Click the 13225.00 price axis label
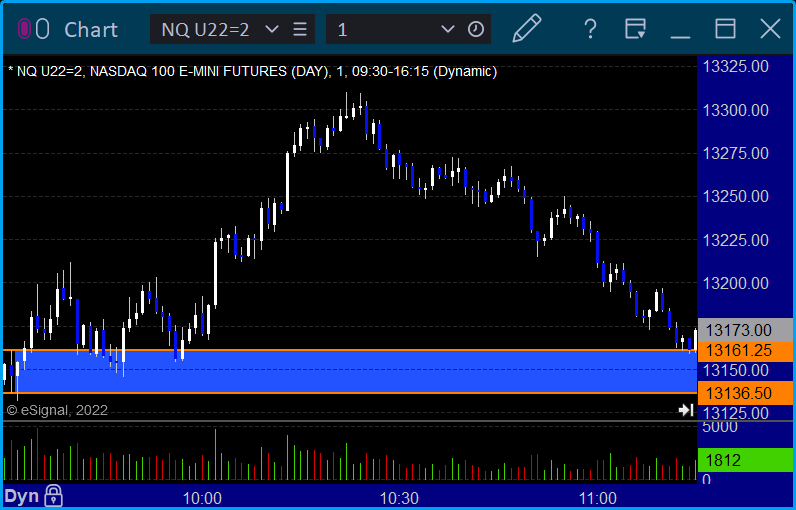The width and height of the screenshot is (796, 510). coord(736,240)
